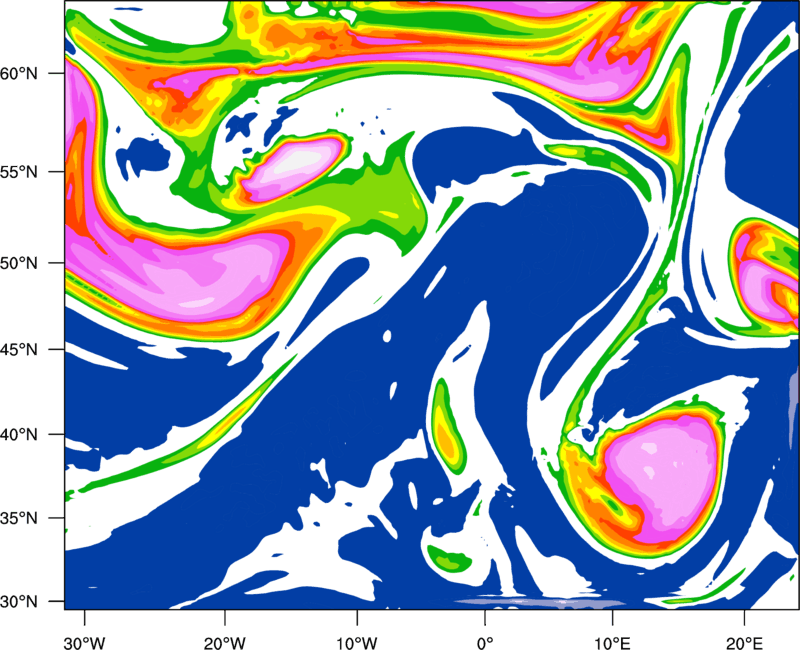The image size is (800, 650).
Task: Click the 35°N latitude label
Action: [19, 519]
